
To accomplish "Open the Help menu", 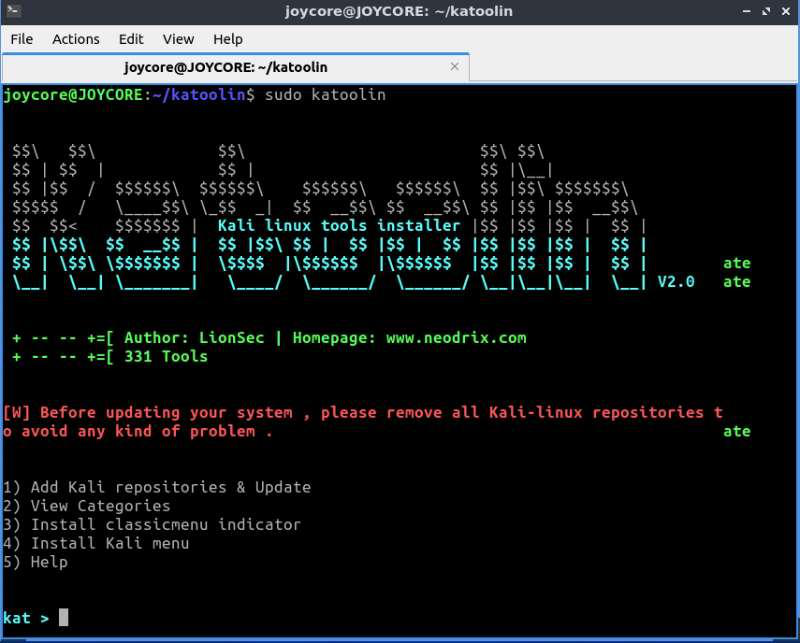I will point(228,39).
